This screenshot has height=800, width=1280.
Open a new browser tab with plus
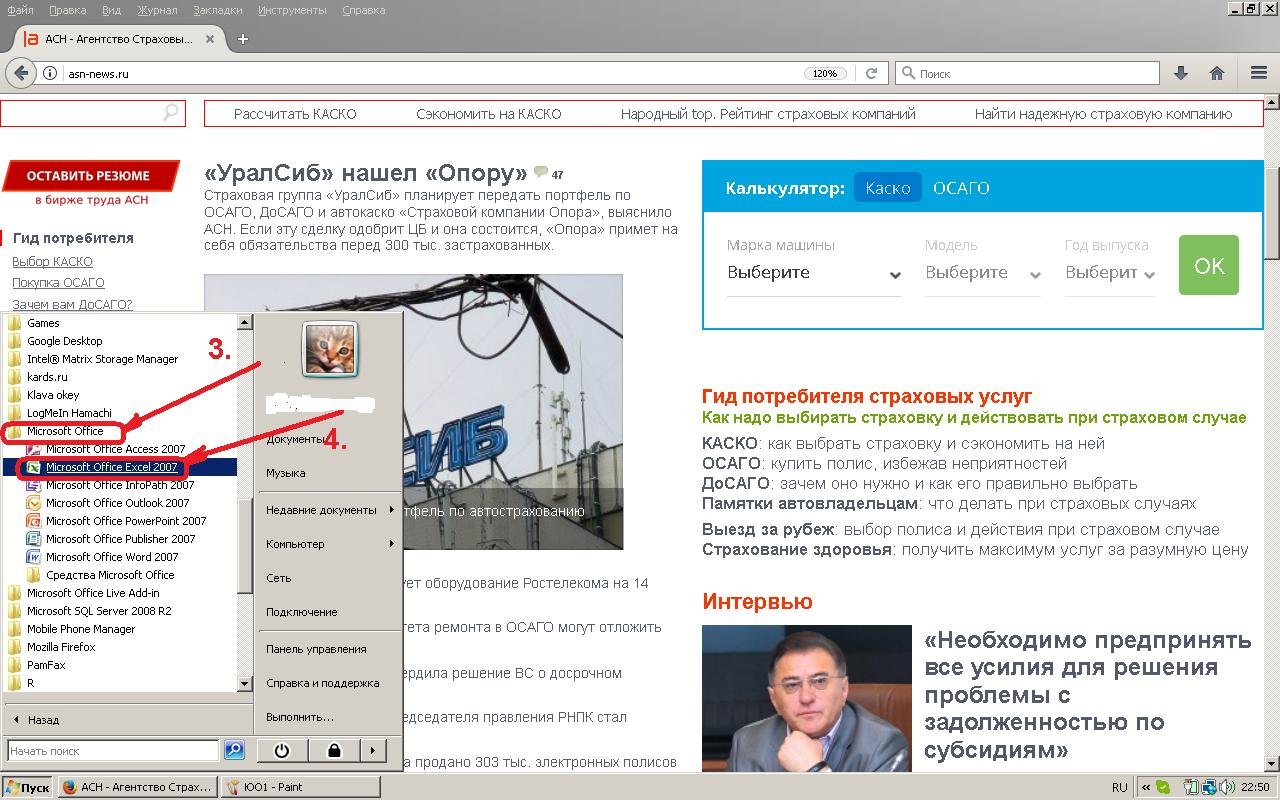coord(242,39)
